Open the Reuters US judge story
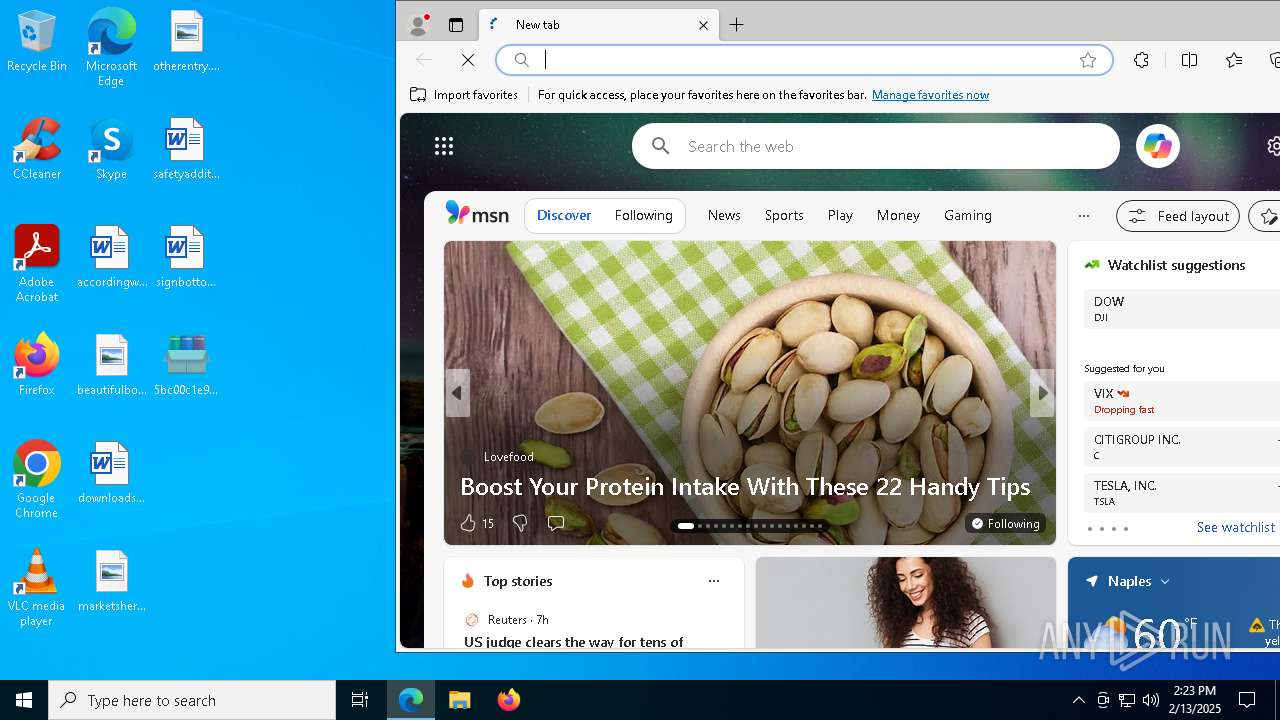This screenshot has width=1280, height=720. 574,642
